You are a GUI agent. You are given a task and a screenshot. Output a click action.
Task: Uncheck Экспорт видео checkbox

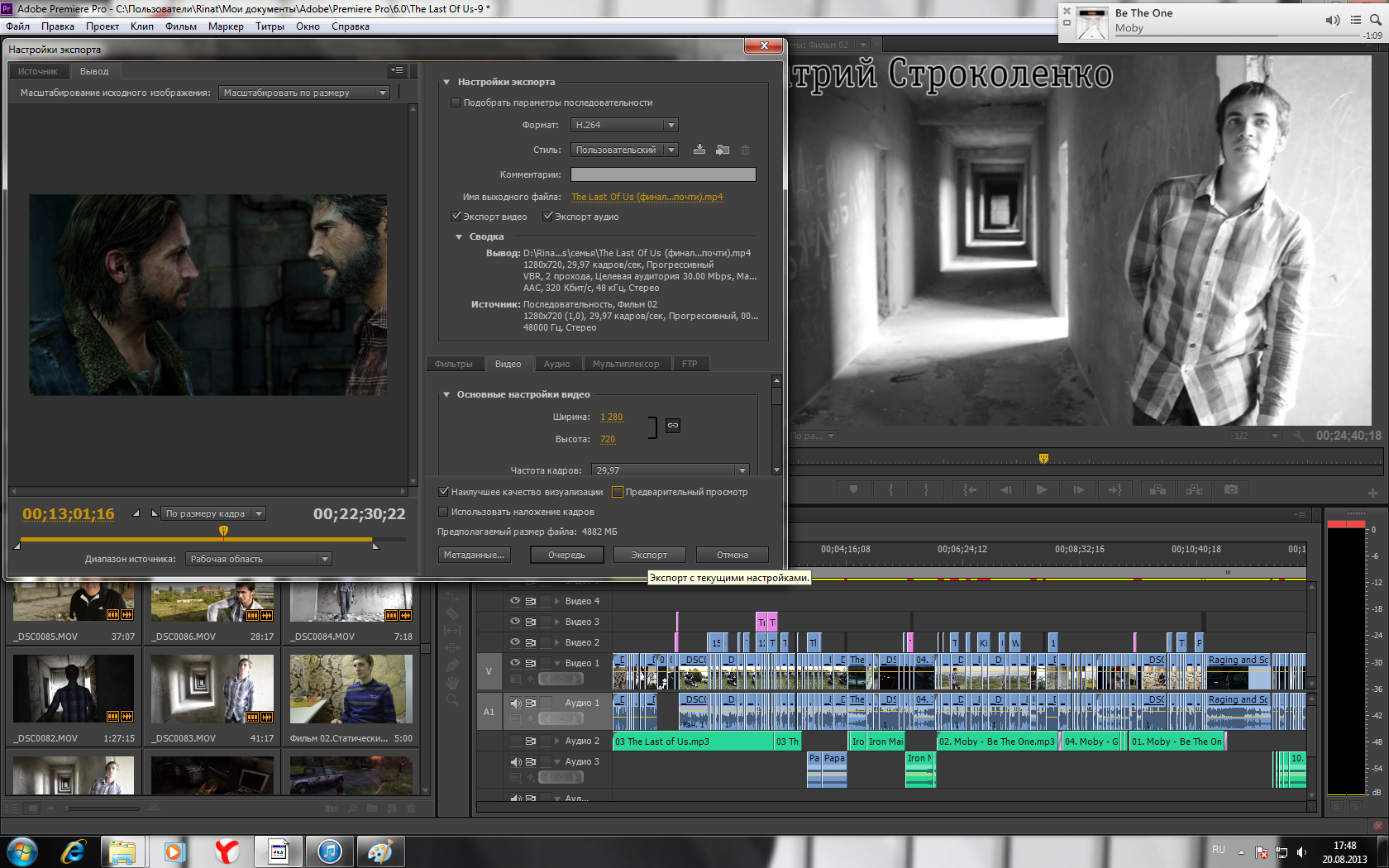455,217
